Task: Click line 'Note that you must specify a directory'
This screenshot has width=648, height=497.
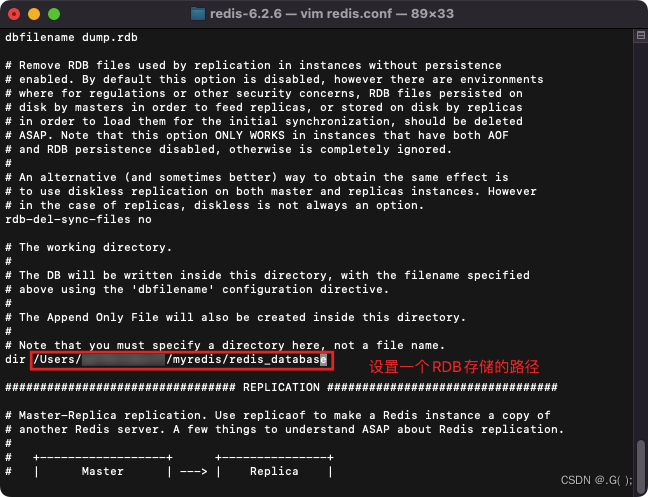Action: [225, 345]
